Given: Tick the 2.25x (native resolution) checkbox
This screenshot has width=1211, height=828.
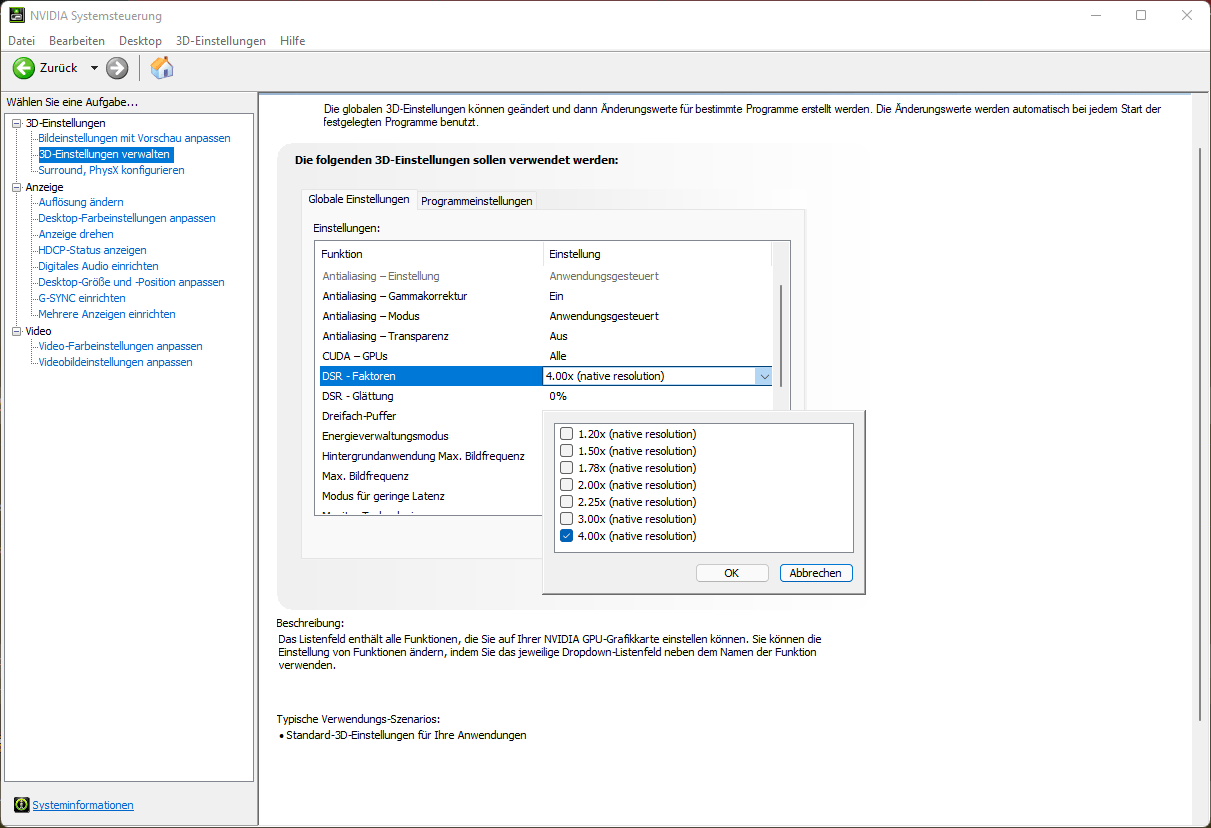Looking at the screenshot, I should (x=567, y=502).
